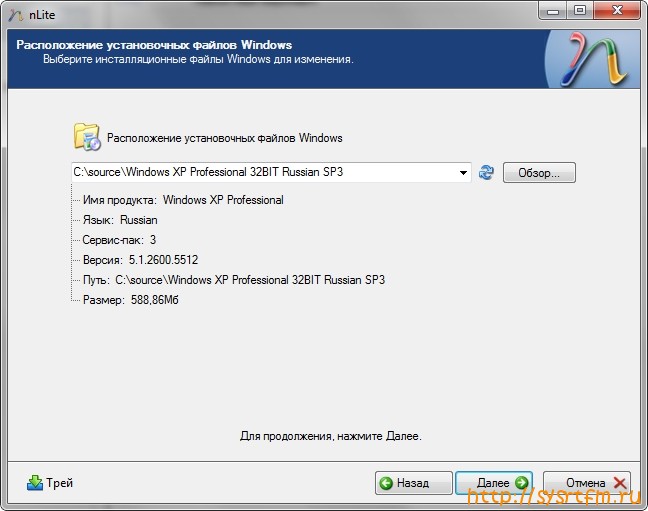The height and width of the screenshot is (511, 648).
Task: Select the 'Сервис-пак: 3' row
Action: click(x=119, y=240)
